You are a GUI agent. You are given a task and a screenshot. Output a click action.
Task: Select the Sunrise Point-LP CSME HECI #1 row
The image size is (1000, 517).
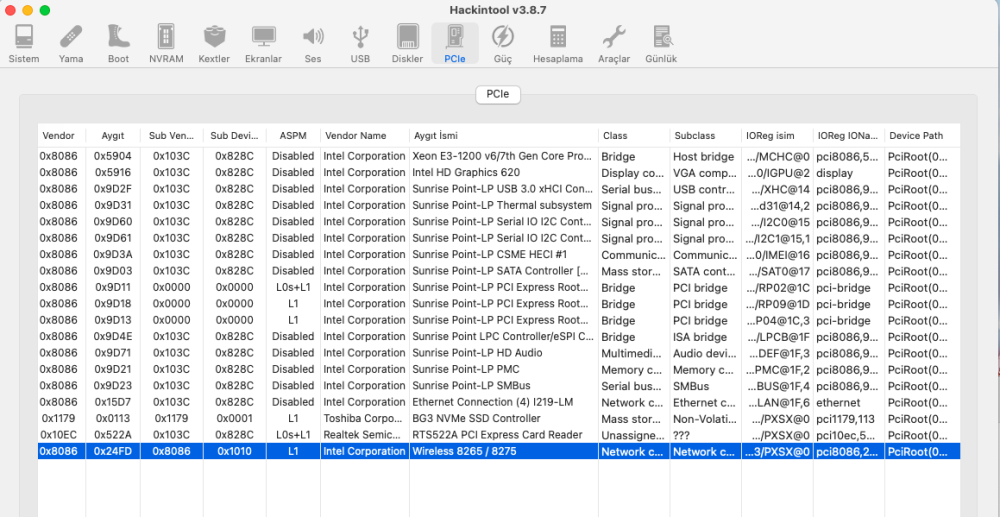(499, 254)
